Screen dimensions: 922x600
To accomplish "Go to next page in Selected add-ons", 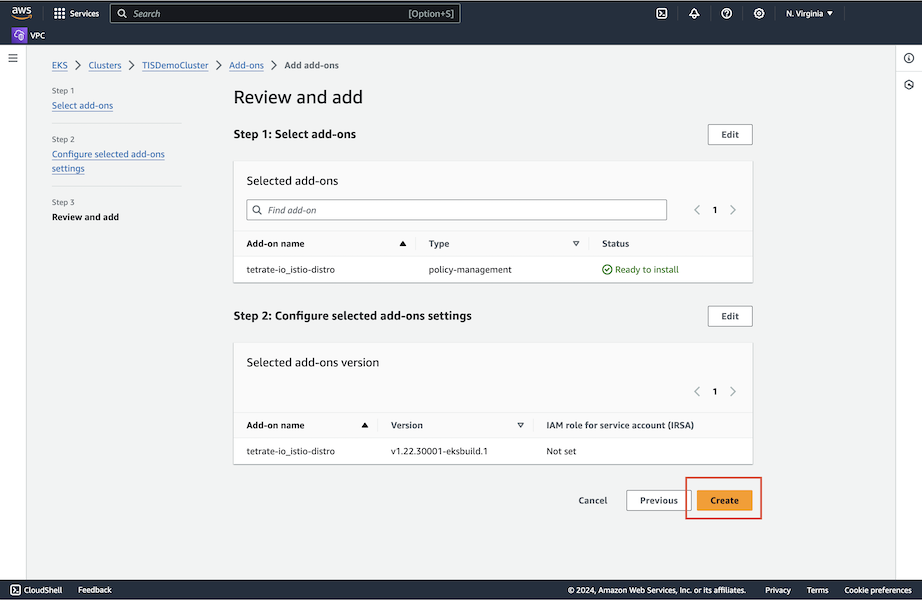I will point(733,210).
